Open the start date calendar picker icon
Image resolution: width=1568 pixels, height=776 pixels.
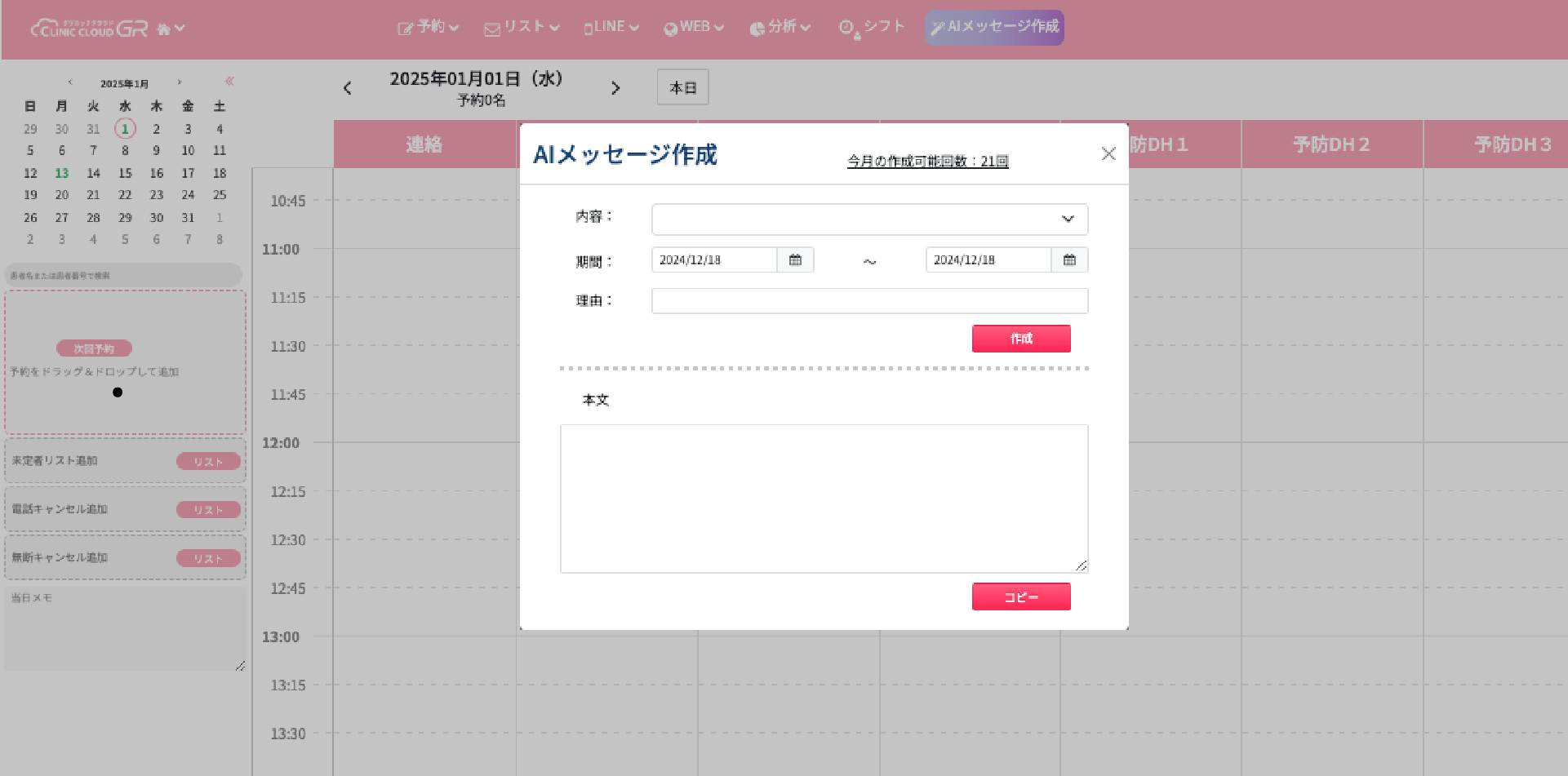(x=795, y=260)
